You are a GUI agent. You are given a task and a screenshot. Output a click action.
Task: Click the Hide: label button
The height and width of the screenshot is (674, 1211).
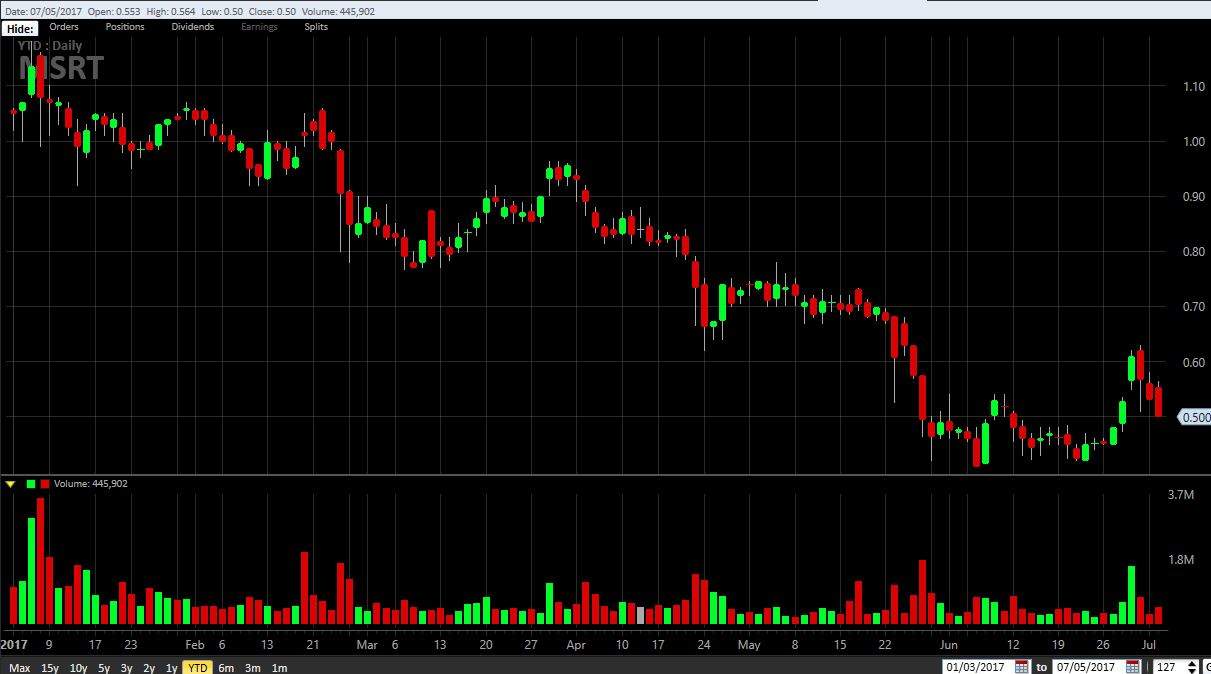pos(20,28)
